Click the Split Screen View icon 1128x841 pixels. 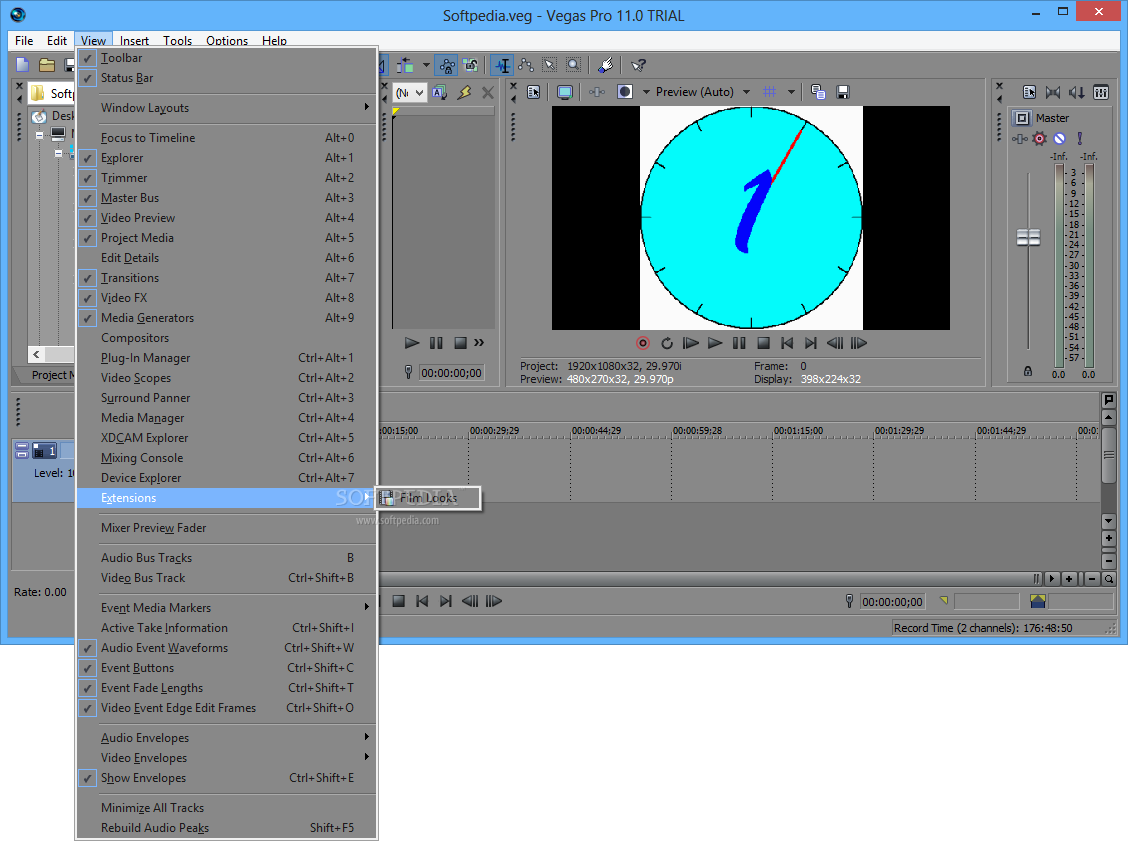pyautogui.click(x=625, y=92)
